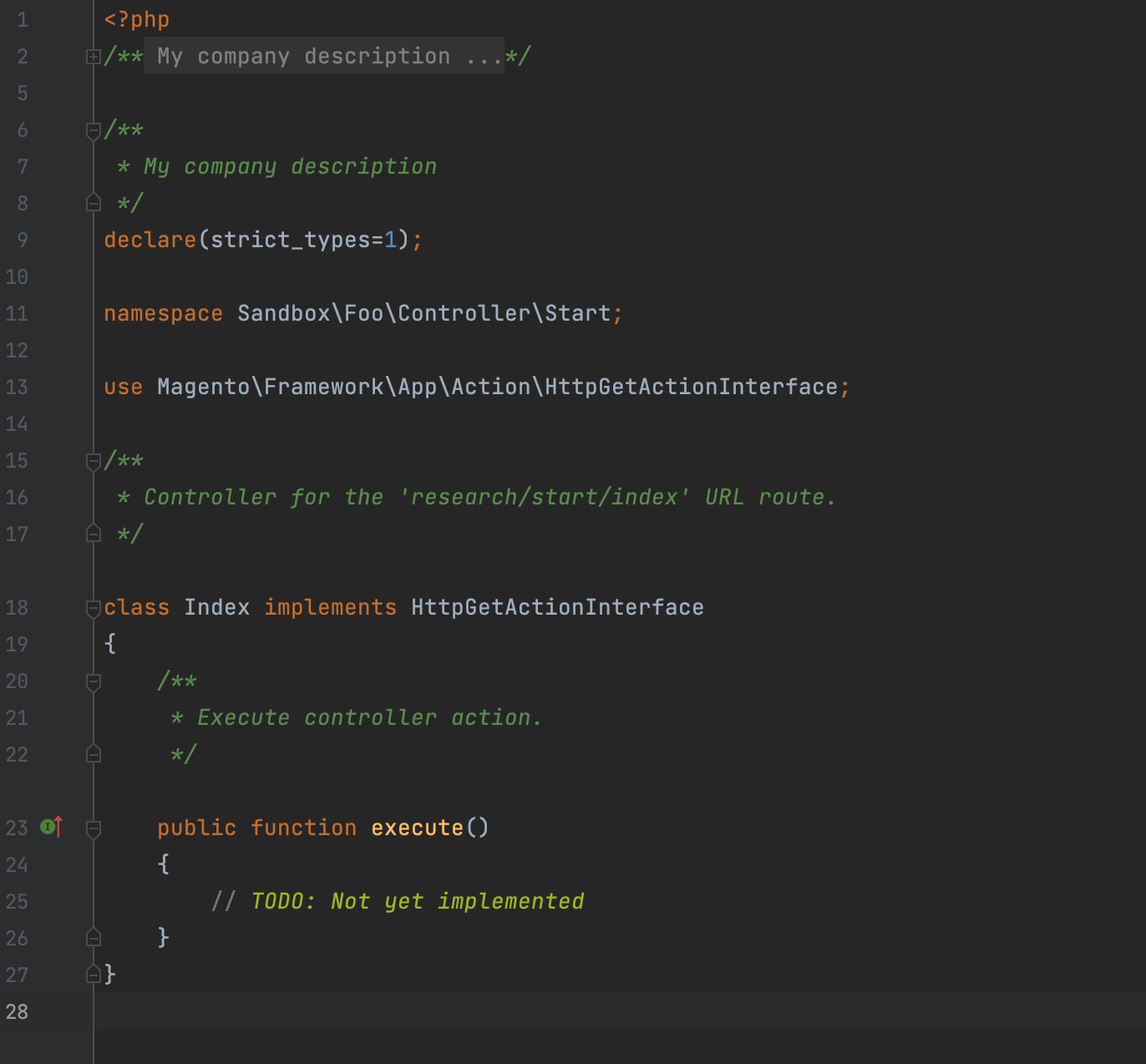1146x1064 pixels.
Task: Collapse the doc comment starting on line 15
Action: pos(94,461)
